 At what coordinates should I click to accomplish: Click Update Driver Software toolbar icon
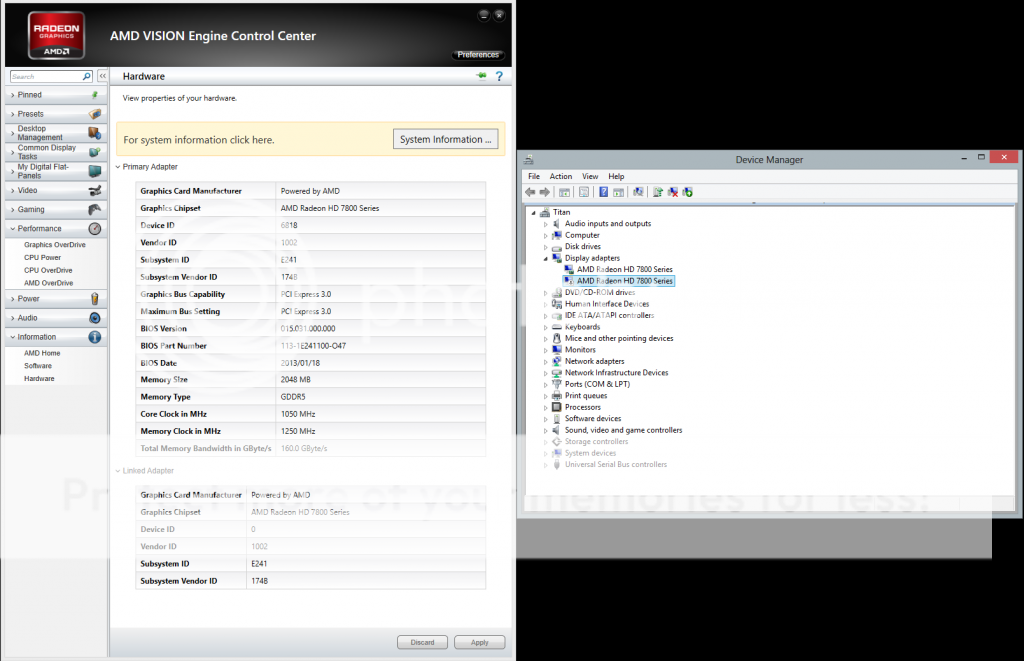658,192
